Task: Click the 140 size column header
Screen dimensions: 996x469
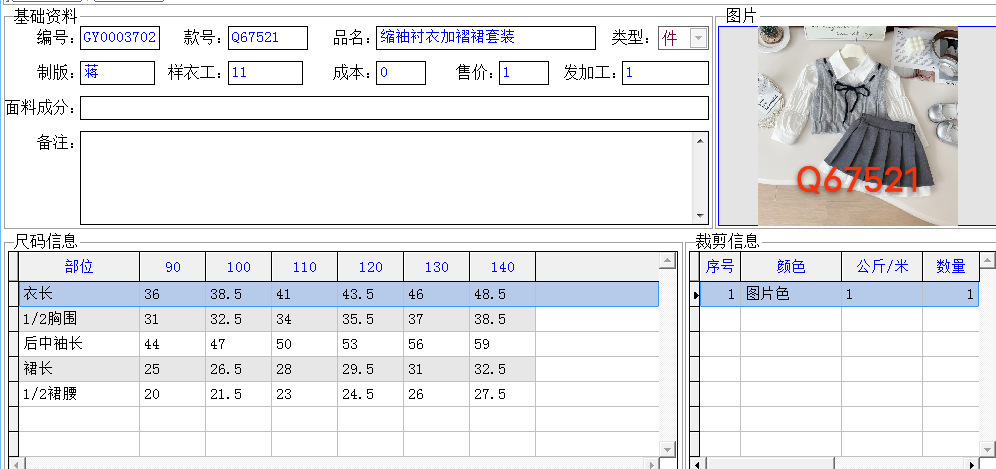Action: click(x=503, y=267)
